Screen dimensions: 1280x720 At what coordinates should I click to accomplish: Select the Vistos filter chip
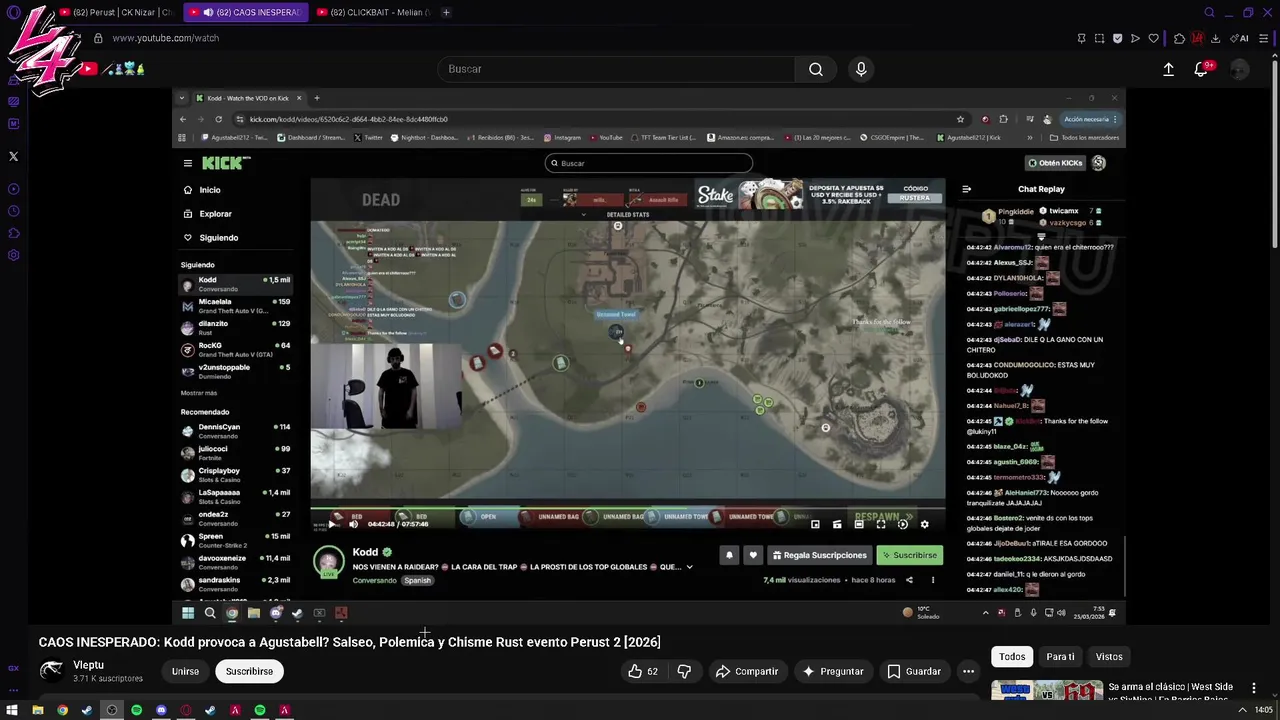[1109, 657]
